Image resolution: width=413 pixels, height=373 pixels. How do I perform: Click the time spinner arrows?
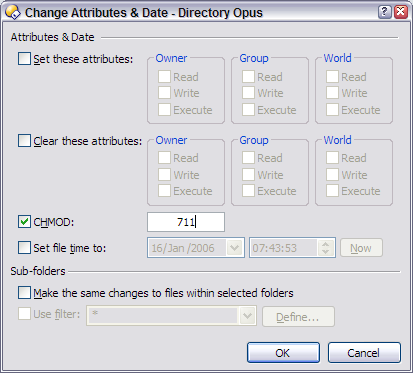pyautogui.click(x=326, y=248)
